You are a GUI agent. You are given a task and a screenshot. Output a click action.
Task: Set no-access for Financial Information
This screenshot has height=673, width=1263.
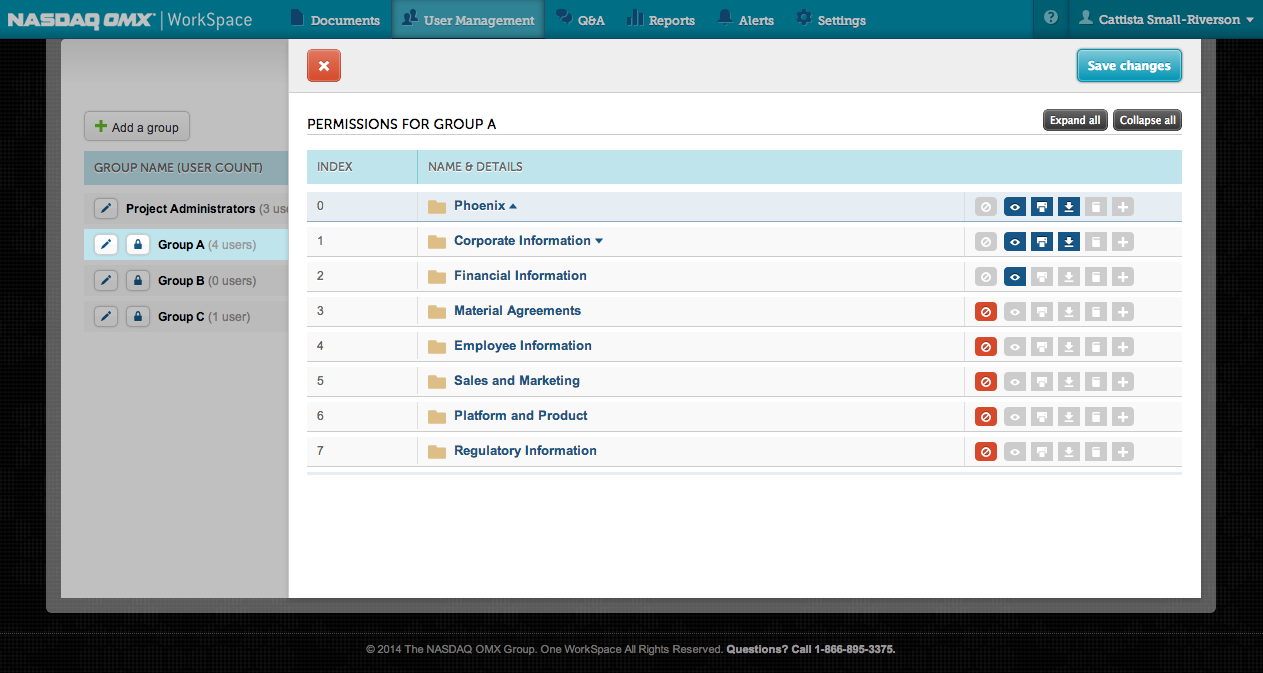[x=986, y=277]
